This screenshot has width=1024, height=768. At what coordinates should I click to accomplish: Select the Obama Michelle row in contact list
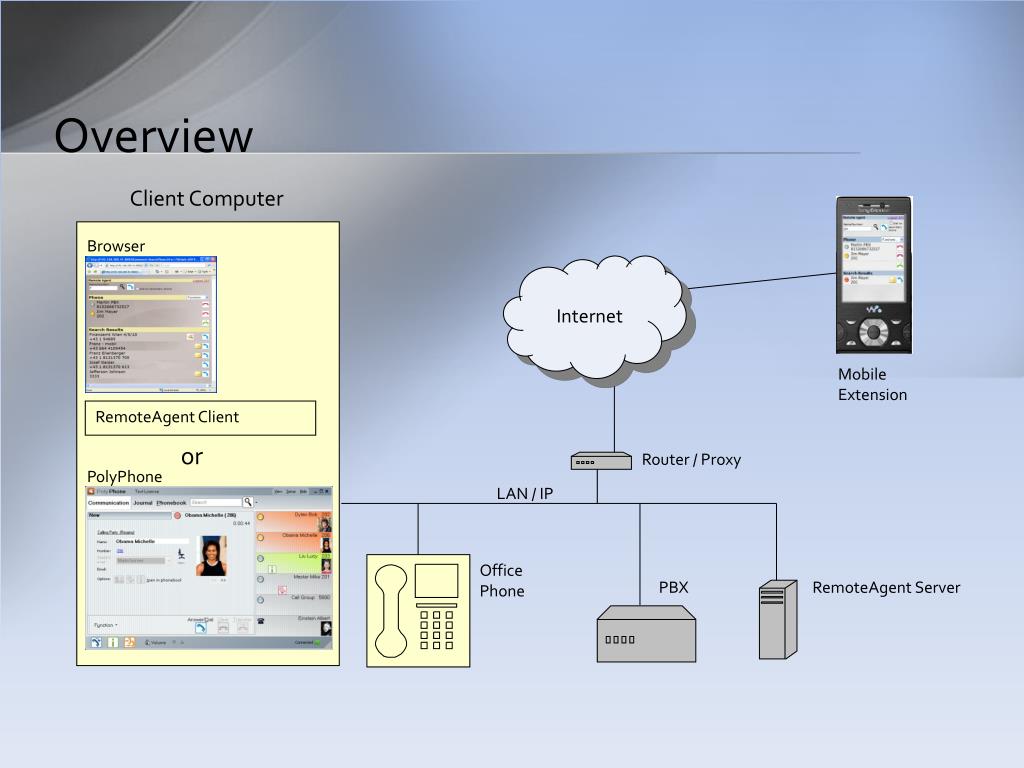click(x=294, y=542)
